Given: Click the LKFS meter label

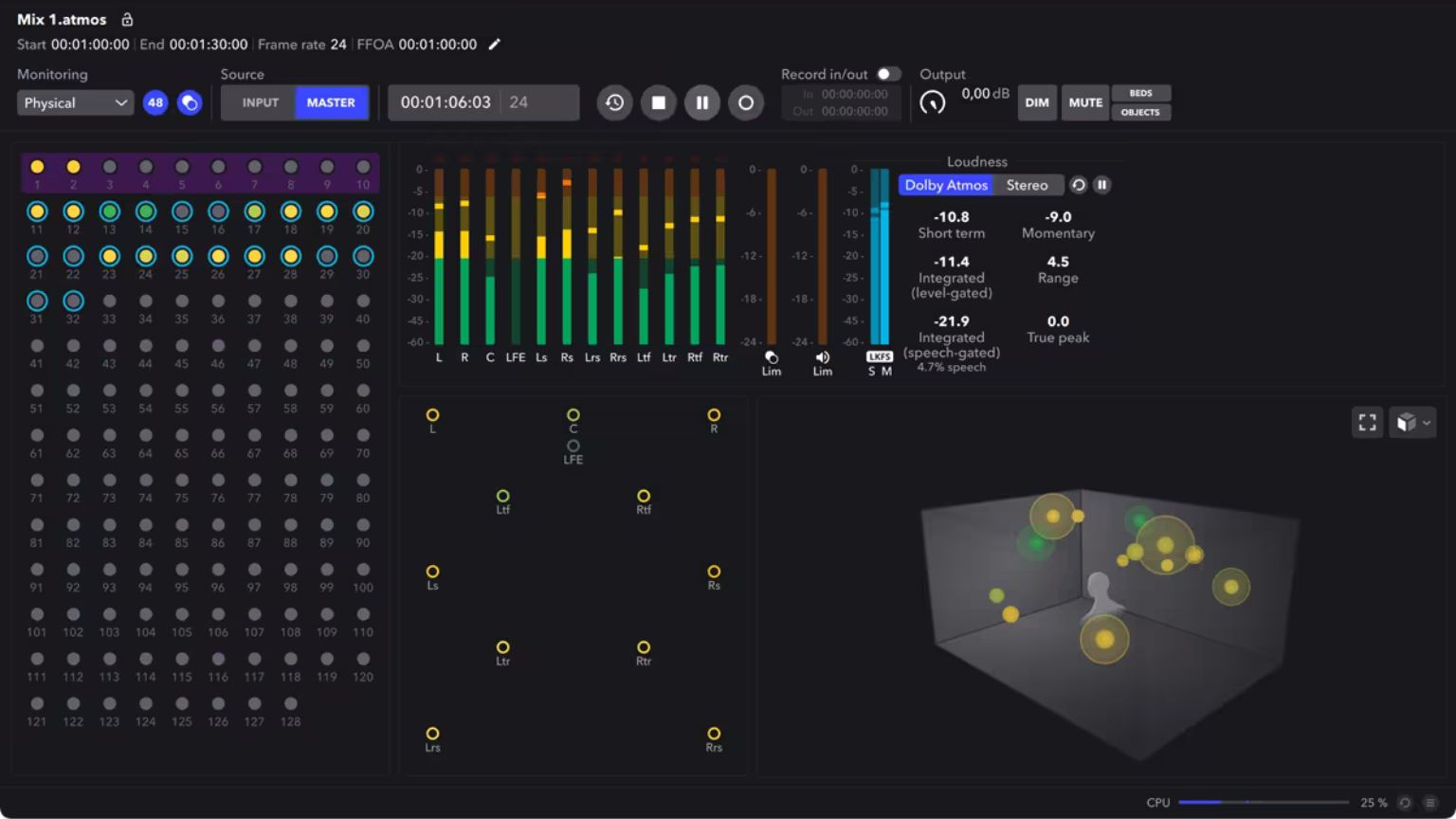Looking at the screenshot, I should tap(880, 356).
